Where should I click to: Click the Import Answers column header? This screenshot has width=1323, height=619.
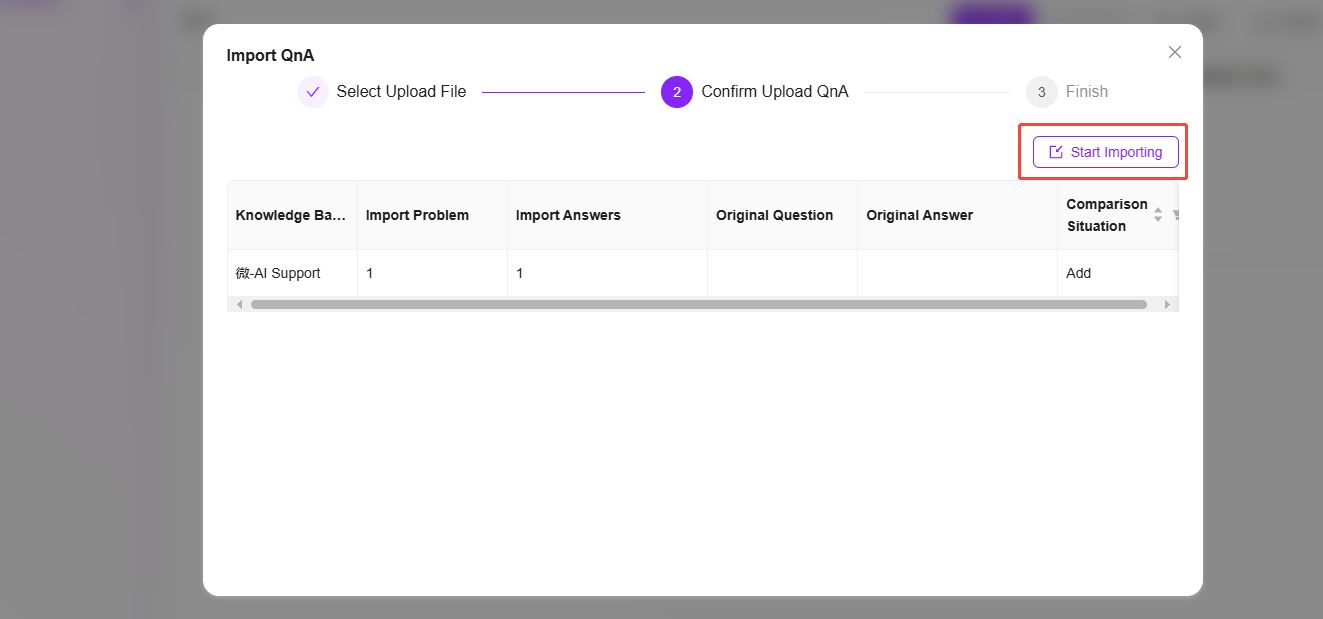(568, 215)
